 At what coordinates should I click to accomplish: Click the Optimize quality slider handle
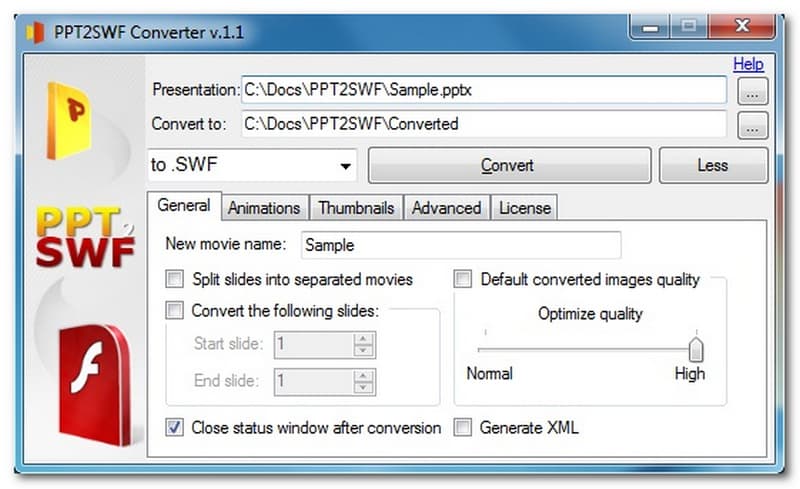pos(696,350)
